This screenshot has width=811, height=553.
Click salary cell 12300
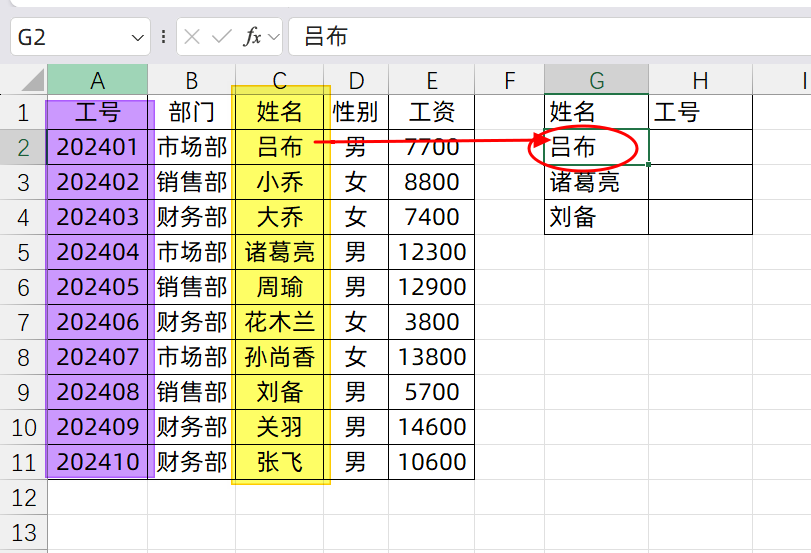tap(431, 252)
